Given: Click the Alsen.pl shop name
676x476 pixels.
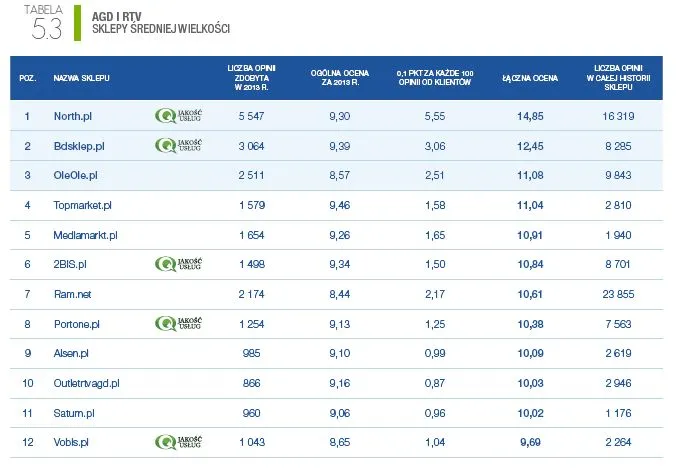Looking at the screenshot, I should pos(71,353).
